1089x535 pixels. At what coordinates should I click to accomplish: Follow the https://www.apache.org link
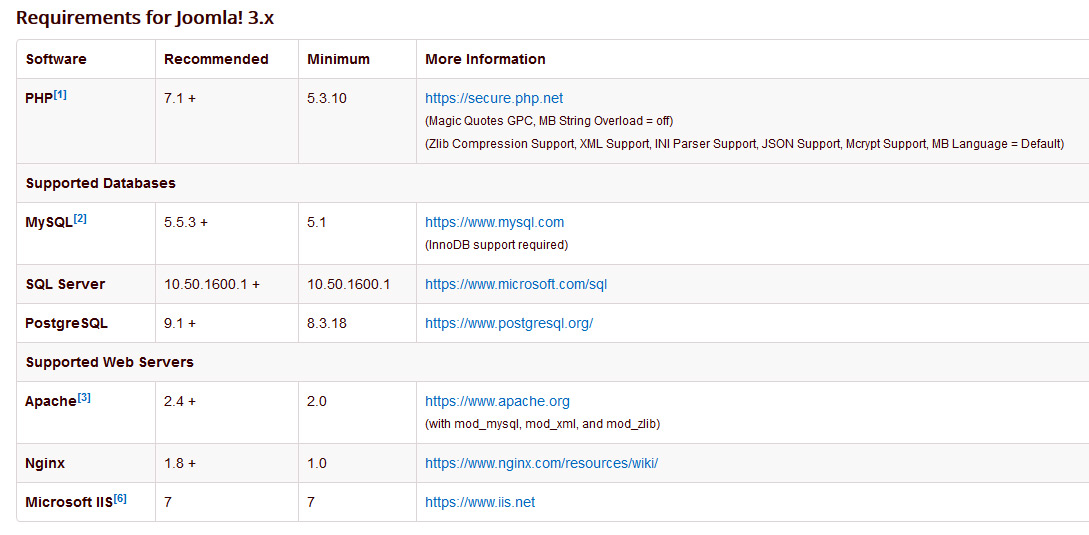[x=497, y=401]
